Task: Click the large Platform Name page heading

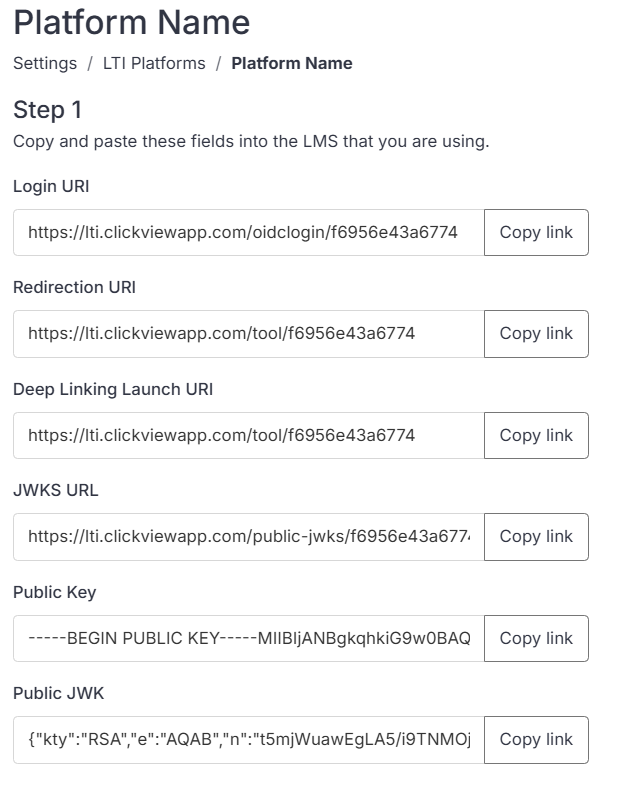Action: pyautogui.click(x=132, y=23)
